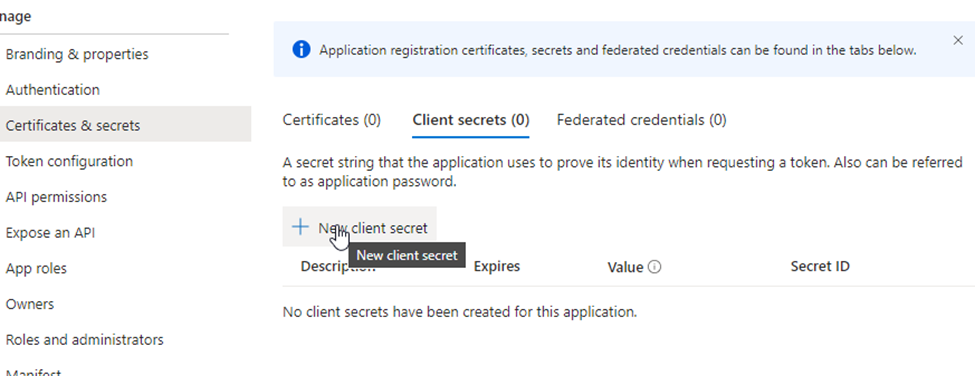975x376 pixels.
Task: Open Token configuration page
Action: (69, 162)
